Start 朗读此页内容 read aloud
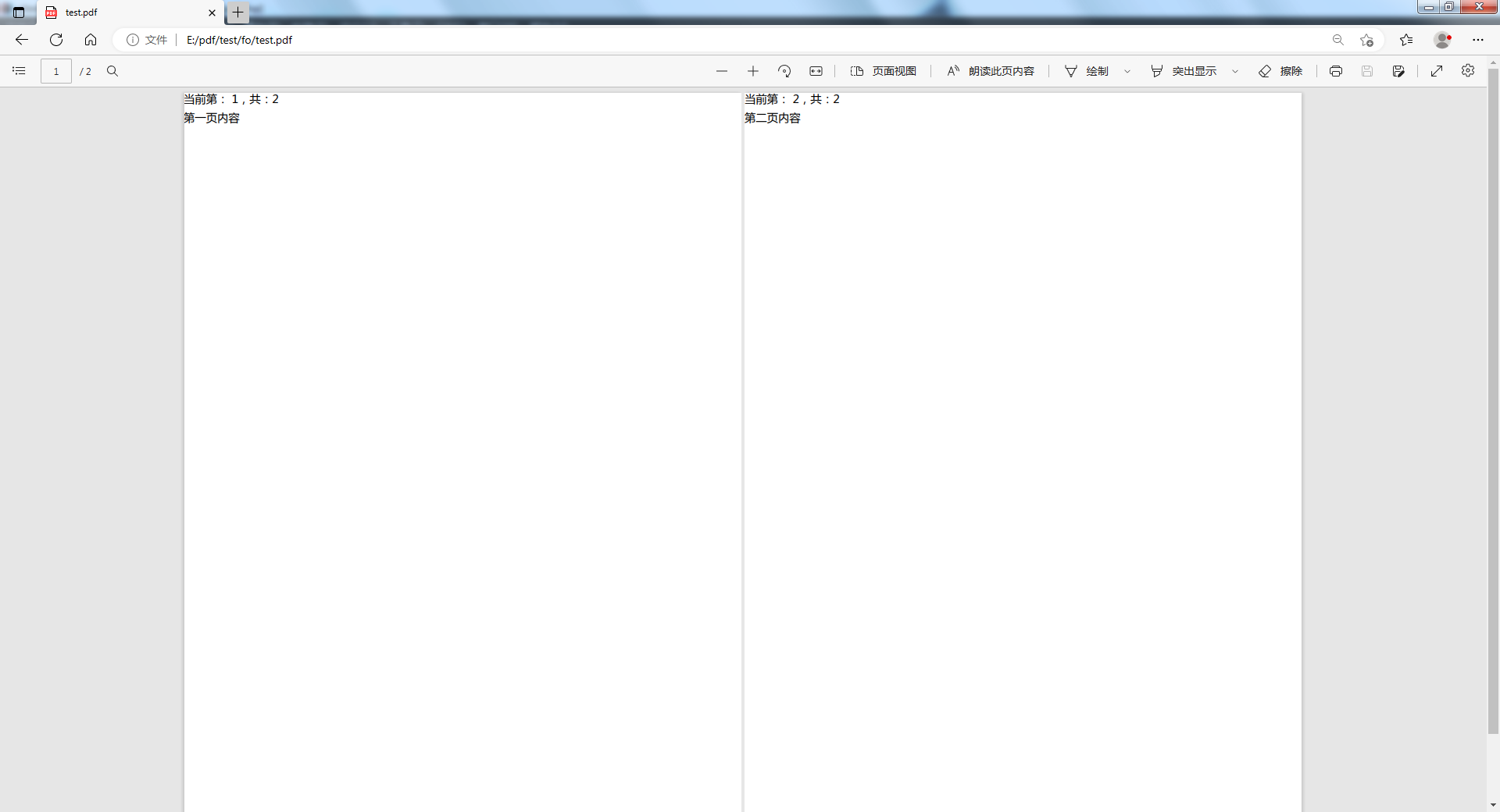This screenshot has width=1500, height=812. tap(991, 71)
